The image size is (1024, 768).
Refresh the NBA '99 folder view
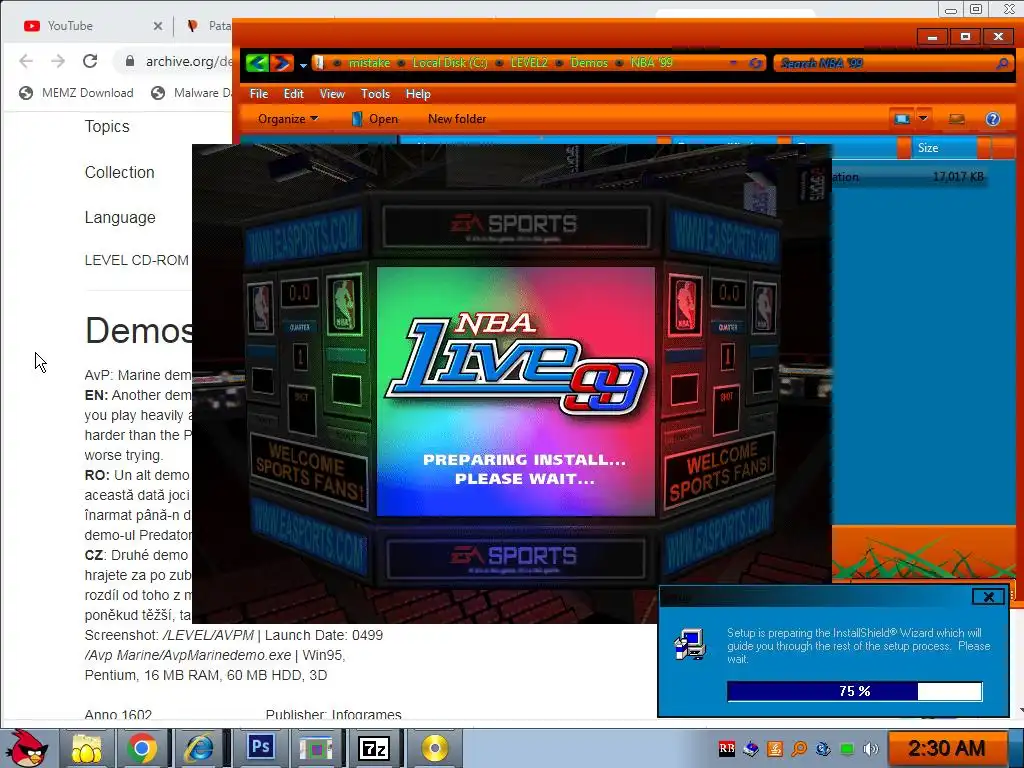[756, 63]
